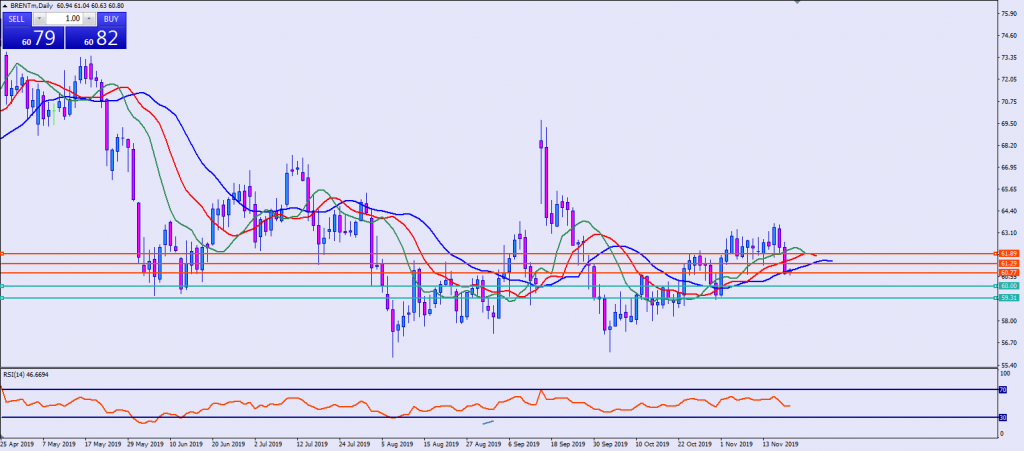Select the 60.77 orange price level label
1024x451 pixels.
(x=1007, y=272)
